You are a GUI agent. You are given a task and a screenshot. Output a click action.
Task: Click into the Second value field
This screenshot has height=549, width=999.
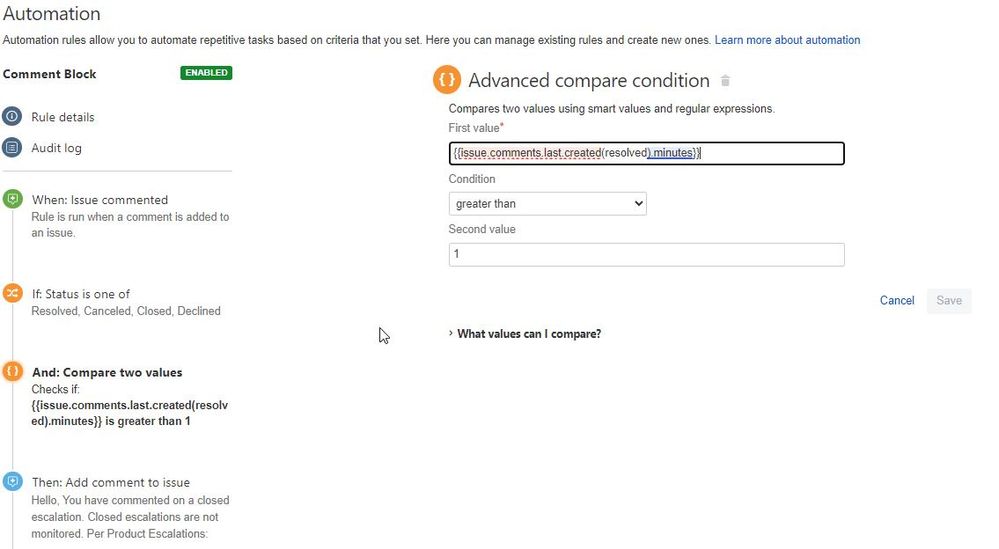(x=646, y=254)
